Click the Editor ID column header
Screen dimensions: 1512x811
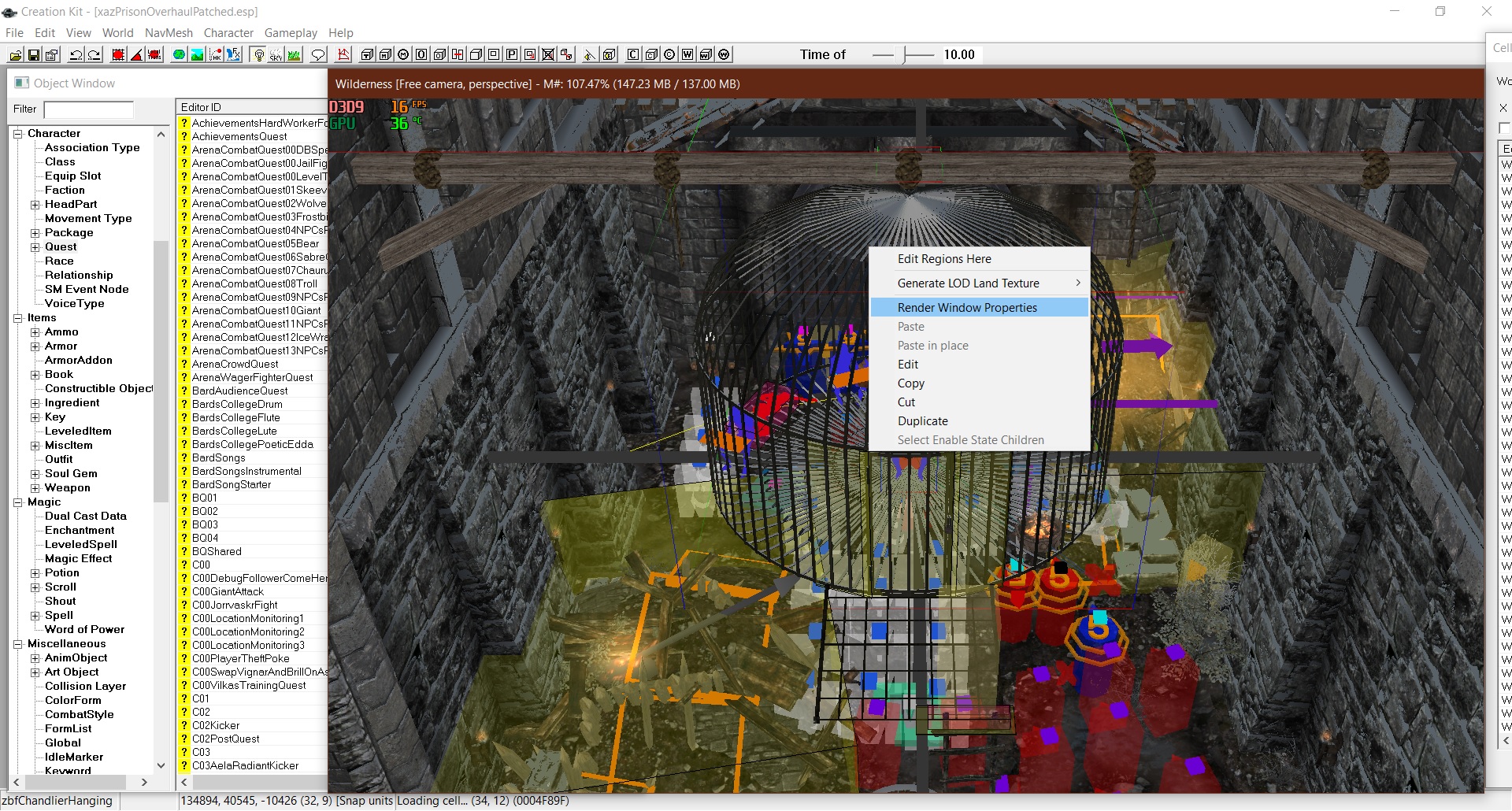[x=252, y=107]
